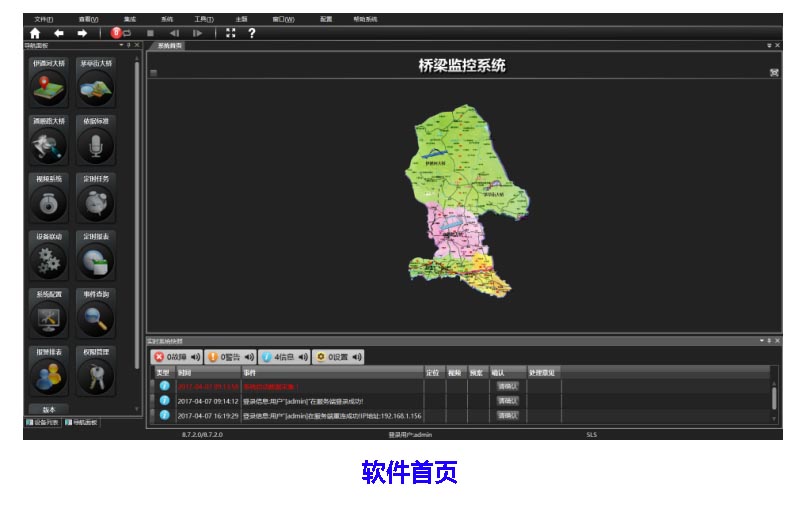
Task: Open the navigation panel dropdown arrow
Action: click(121, 45)
